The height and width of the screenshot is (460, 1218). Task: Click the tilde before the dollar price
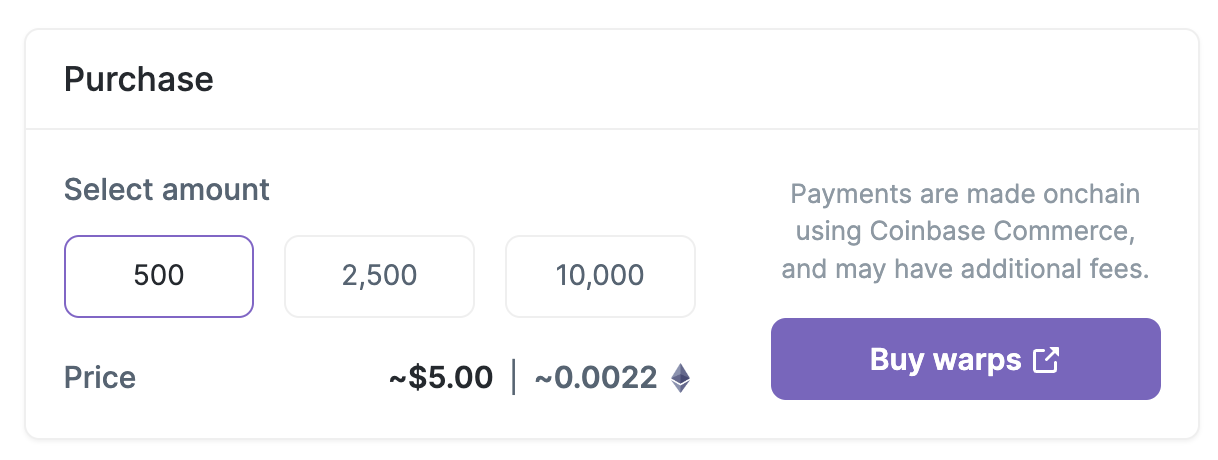396,379
